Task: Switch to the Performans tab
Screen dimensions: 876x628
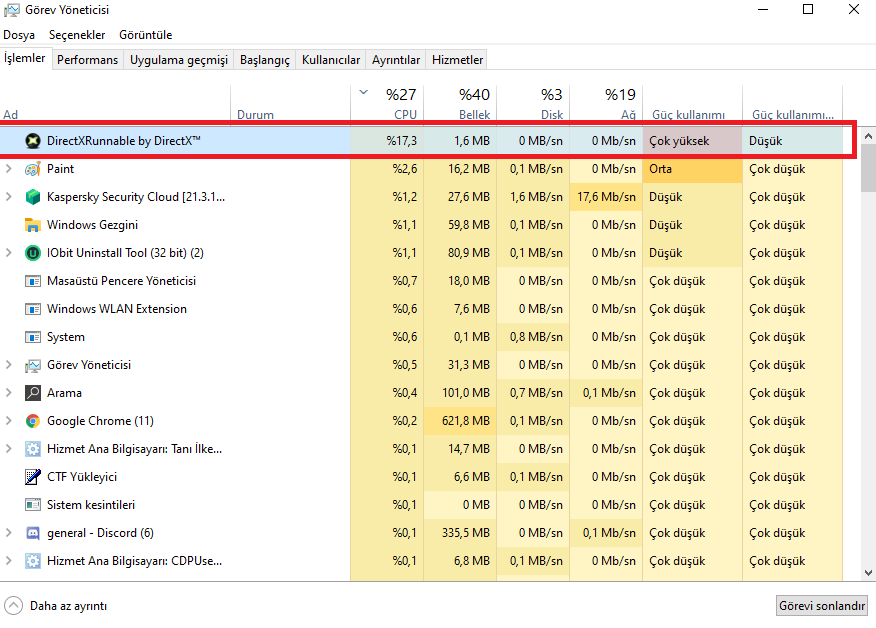Action: [87, 60]
